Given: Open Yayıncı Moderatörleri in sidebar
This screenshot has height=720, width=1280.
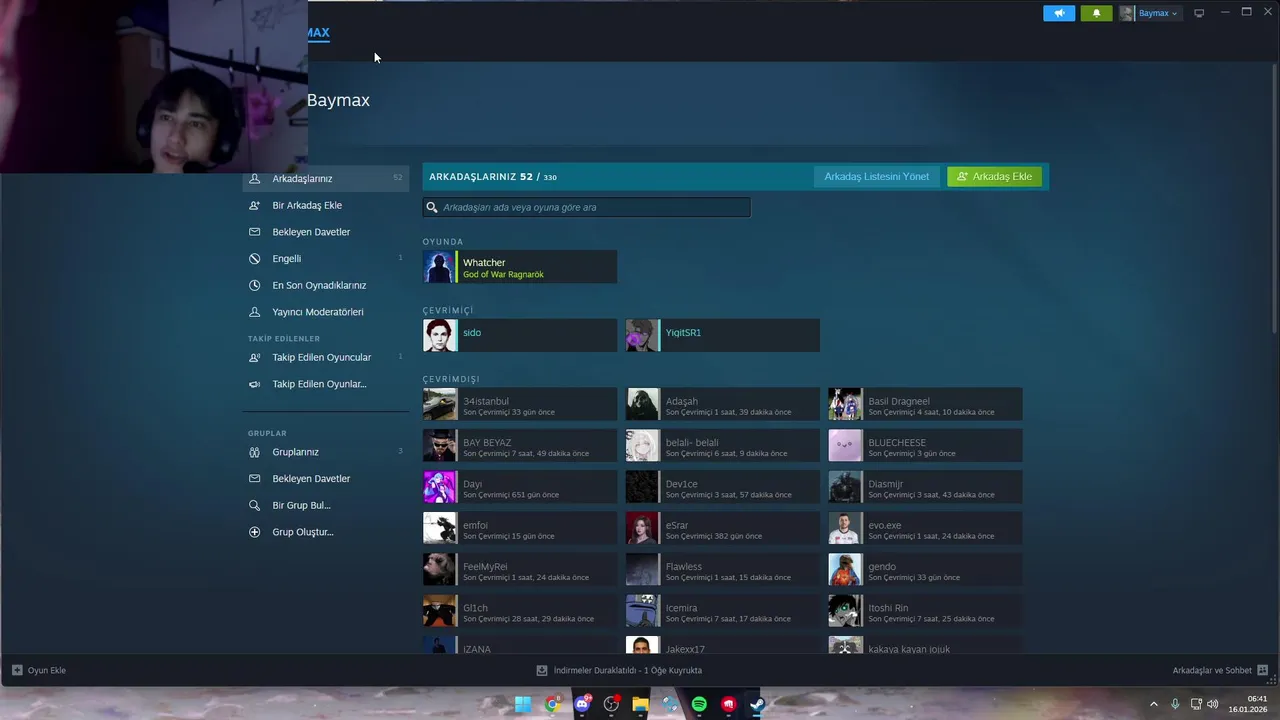Looking at the screenshot, I should tap(318, 312).
